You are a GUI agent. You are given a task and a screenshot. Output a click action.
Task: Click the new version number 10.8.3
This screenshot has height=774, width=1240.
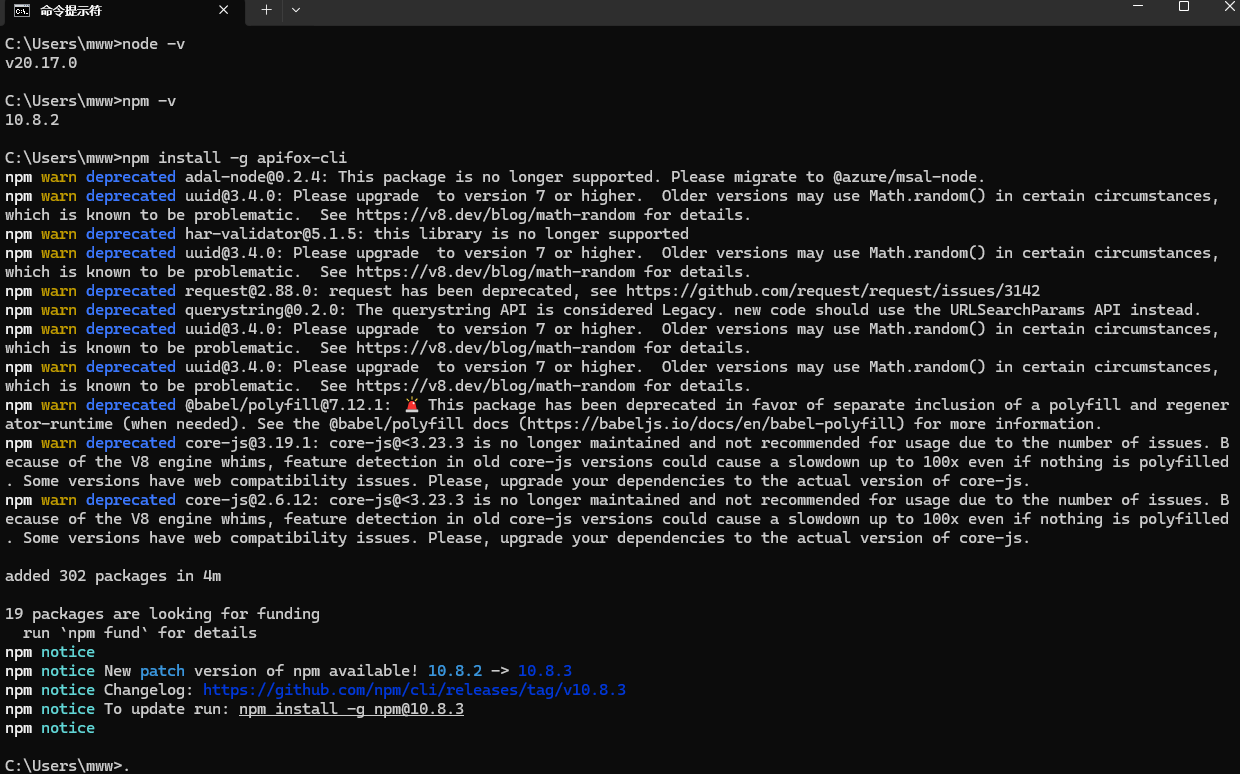pyautogui.click(x=545, y=671)
